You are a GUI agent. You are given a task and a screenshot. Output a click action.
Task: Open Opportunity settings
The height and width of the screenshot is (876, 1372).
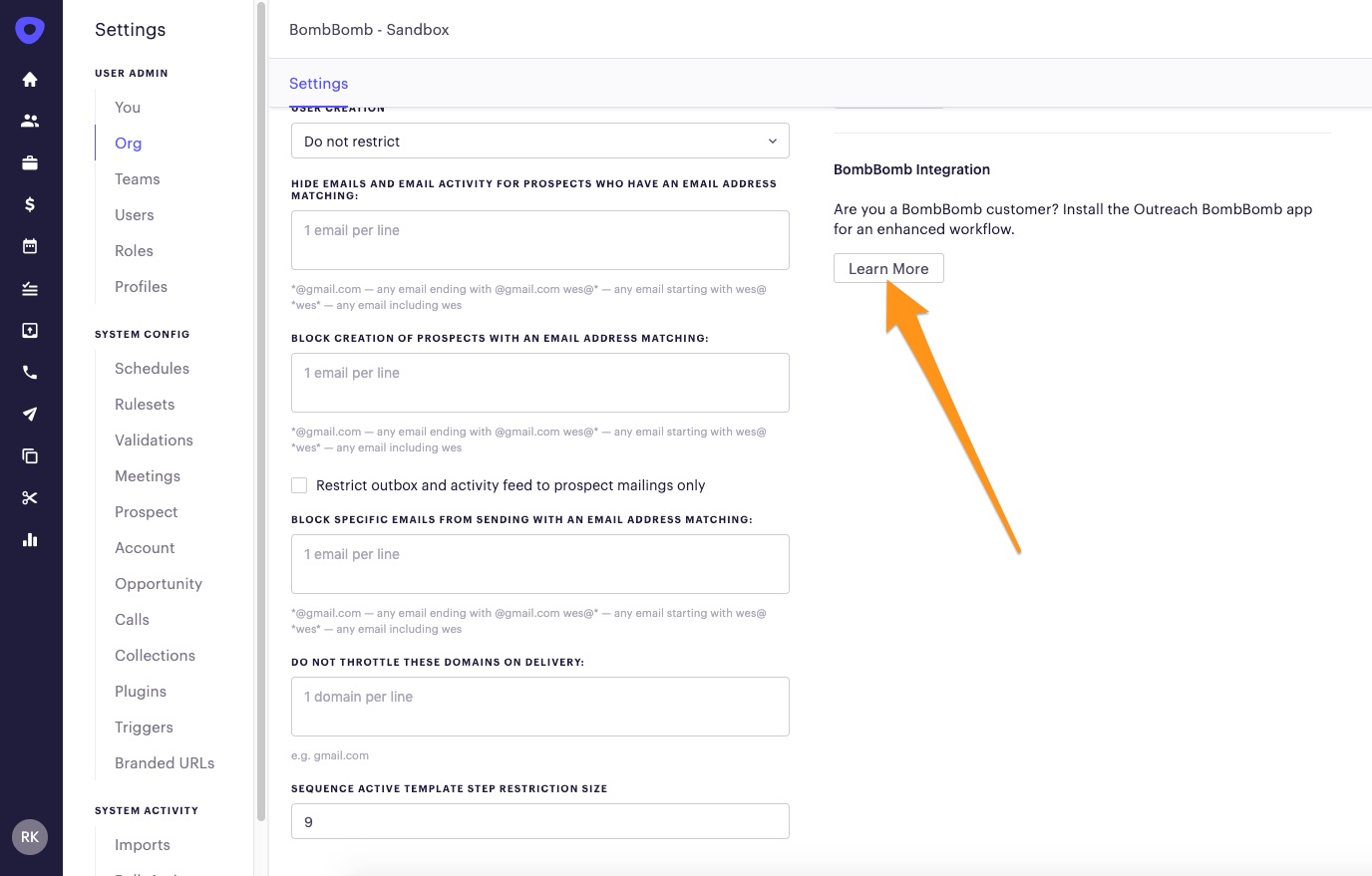pyautogui.click(x=159, y=584)
